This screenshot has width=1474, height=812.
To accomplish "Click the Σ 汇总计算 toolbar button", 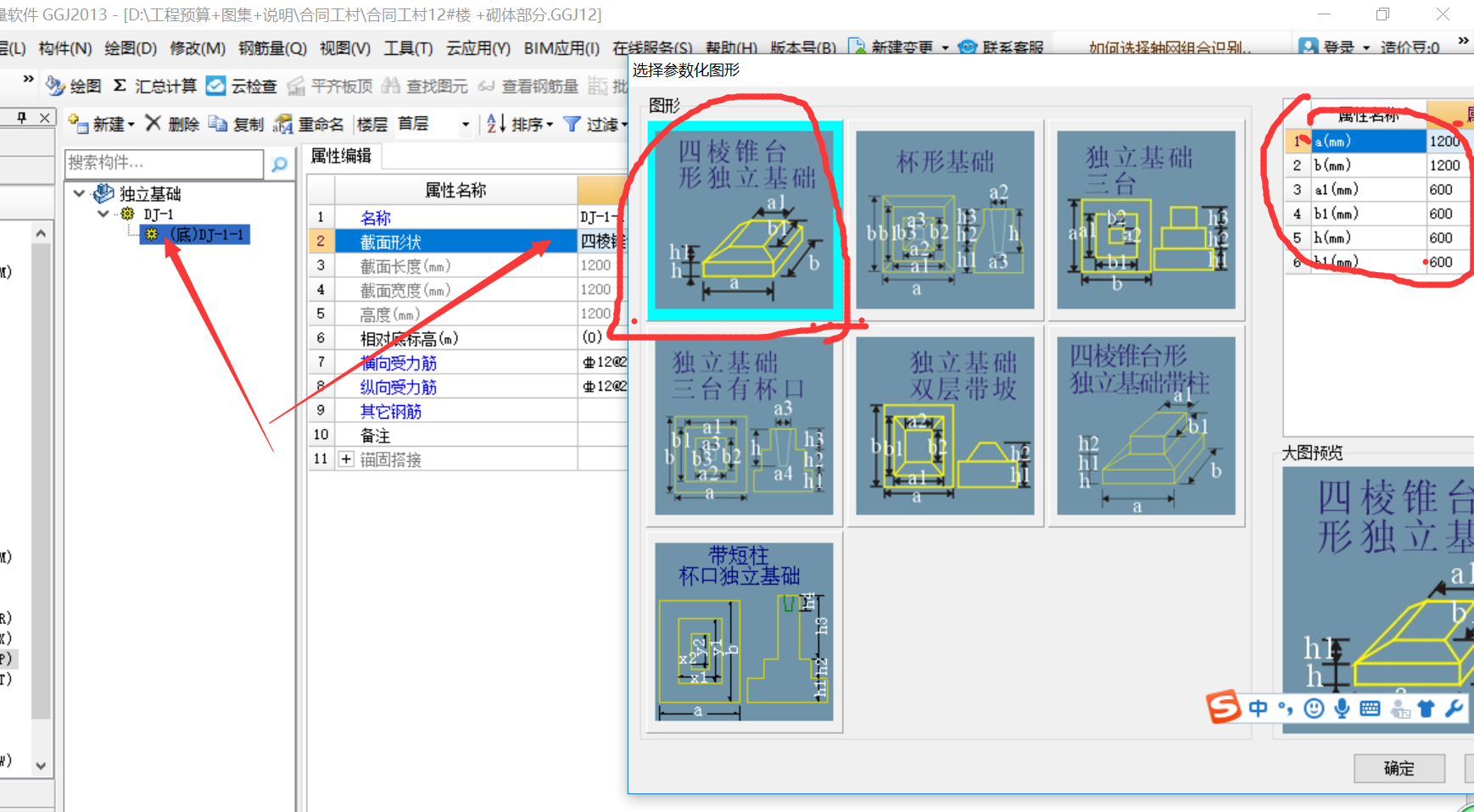I will click(x=155, y=86).
